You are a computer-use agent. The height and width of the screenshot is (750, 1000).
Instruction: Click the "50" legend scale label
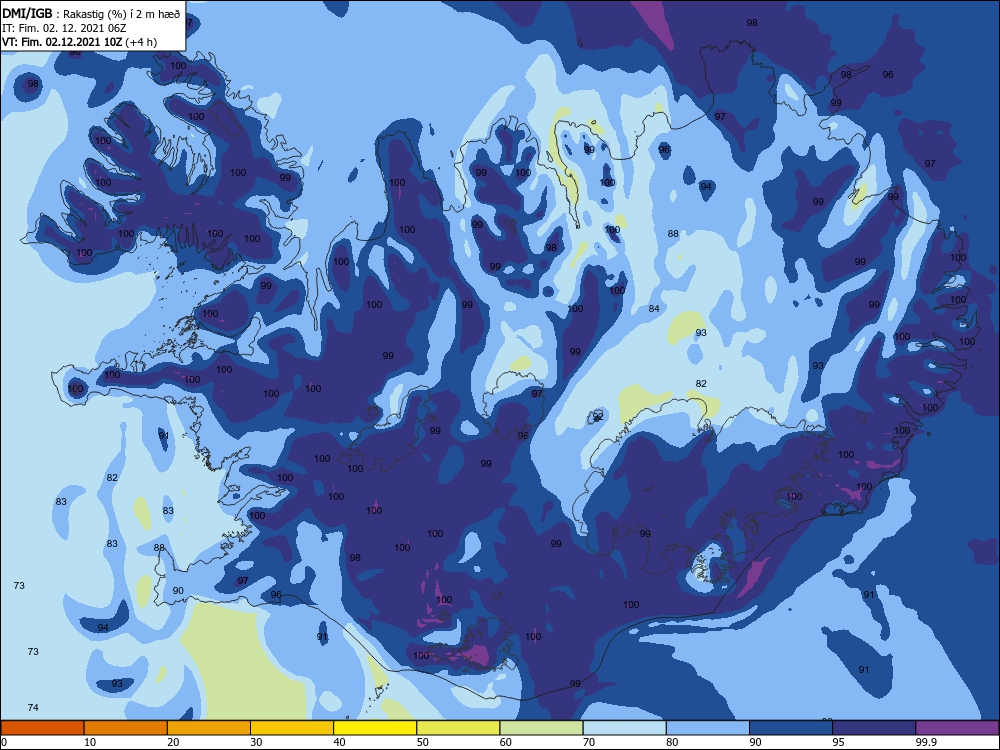click(422, 742)
